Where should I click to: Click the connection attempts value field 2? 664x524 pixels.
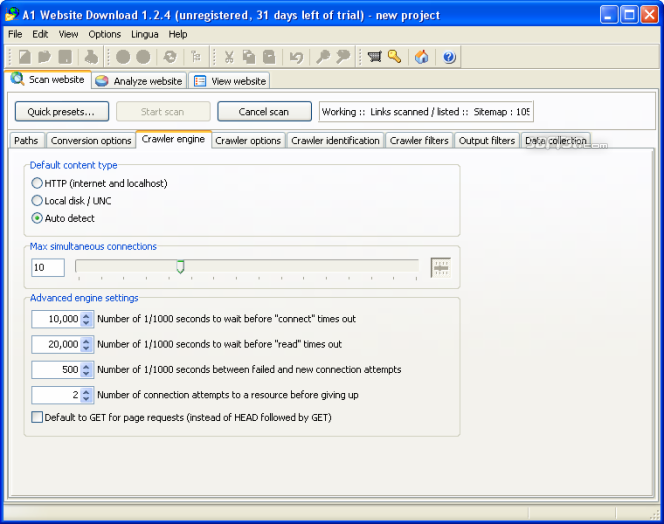pyautogui.click(x=56, y=395)
